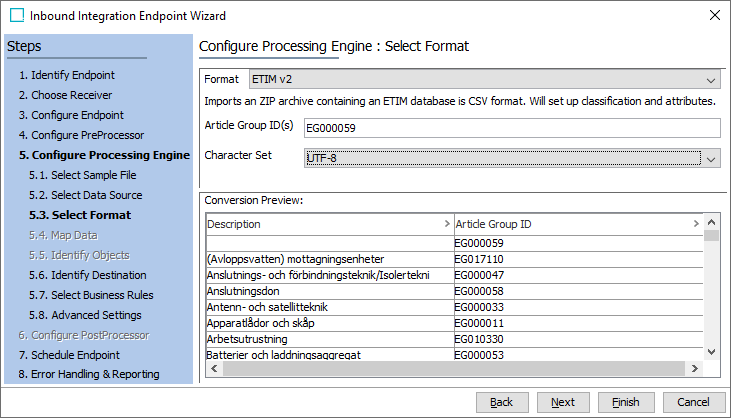Click preview table scrollbar down arrow
731x418 pixels.
(x=711, y=351)
